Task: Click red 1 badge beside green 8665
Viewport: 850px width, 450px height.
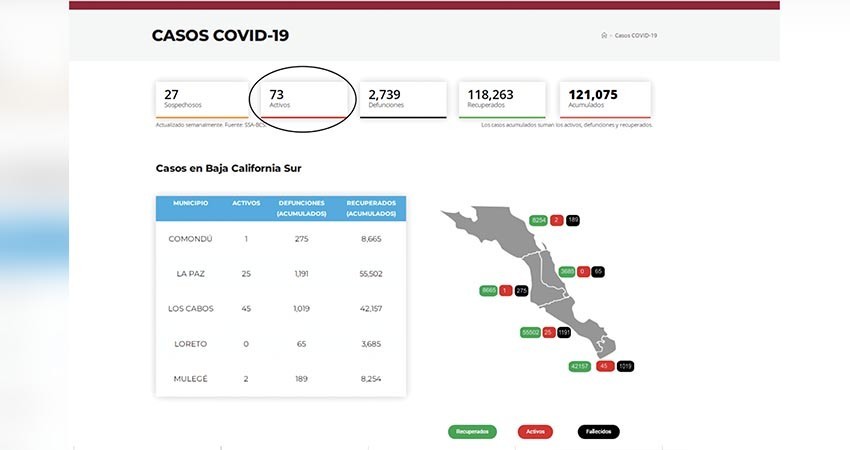Action: tap(506, 291)
